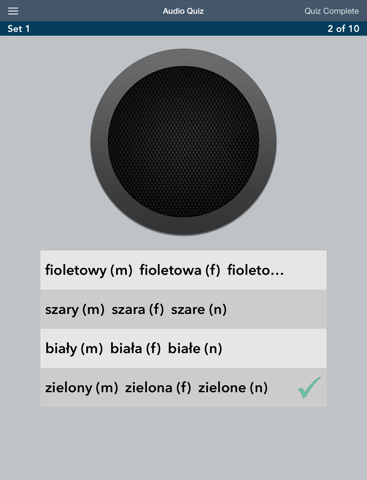Viewport: 367px width, 480px height.
Task: Tap the truncated fioleto… text
Action: coord(256,270)
